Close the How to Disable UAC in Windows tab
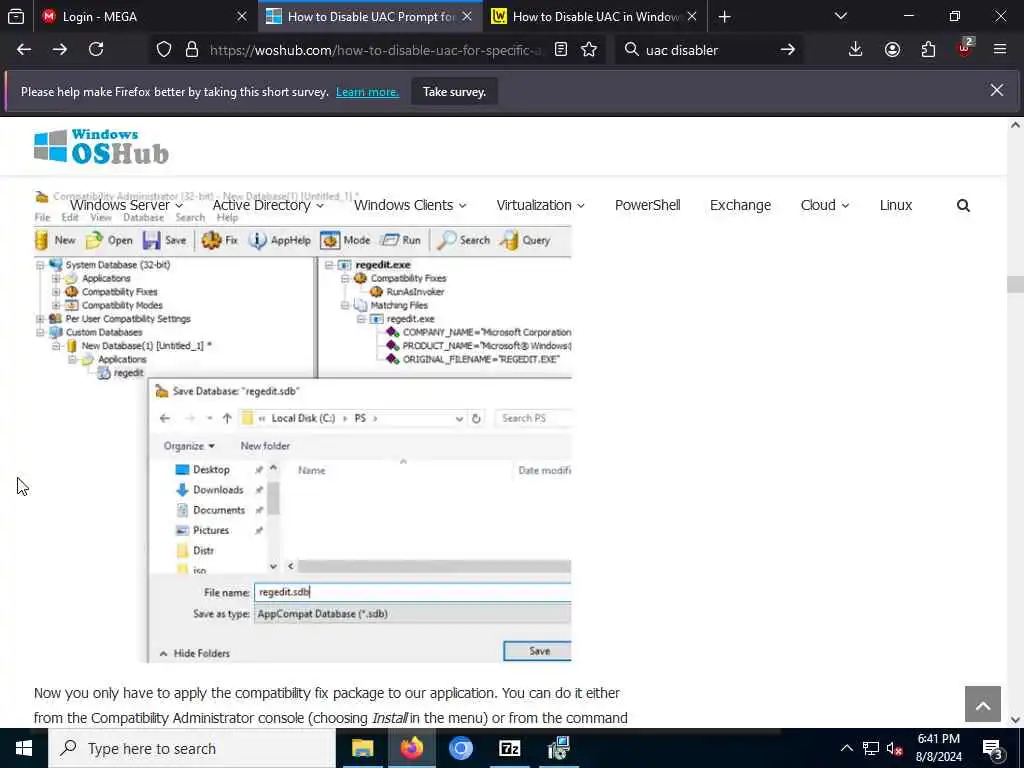 [x=692, y=17]
